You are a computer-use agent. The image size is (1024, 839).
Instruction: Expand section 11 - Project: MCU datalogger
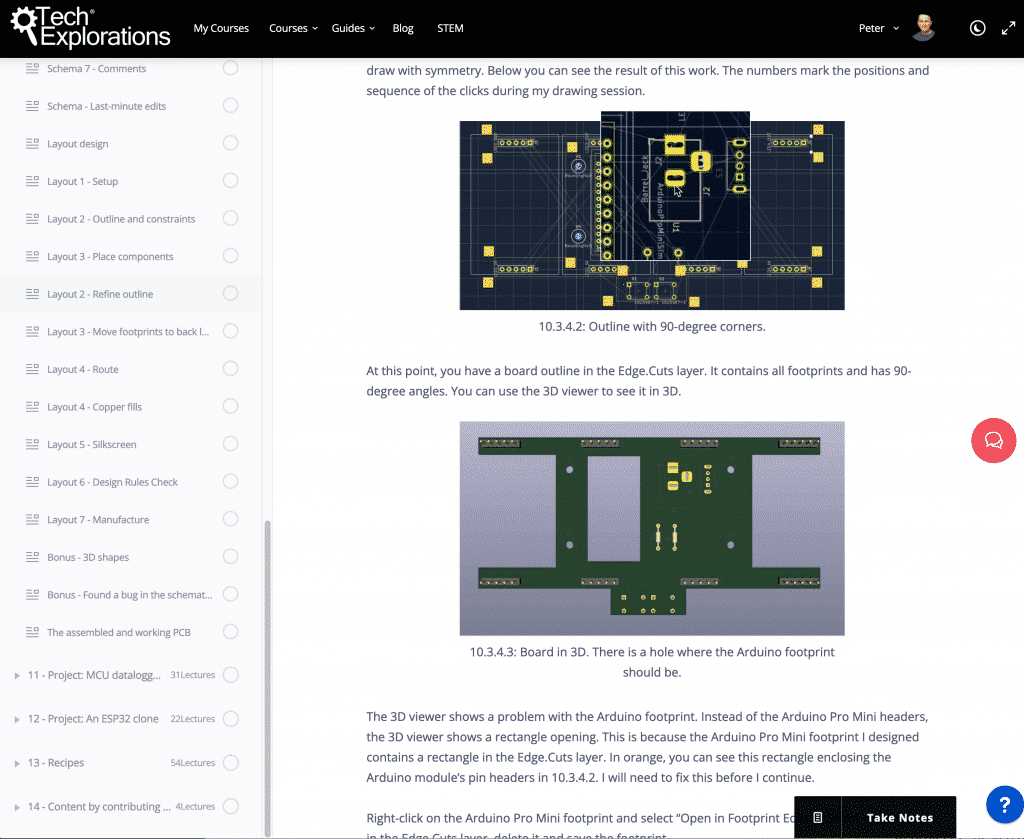17,676
